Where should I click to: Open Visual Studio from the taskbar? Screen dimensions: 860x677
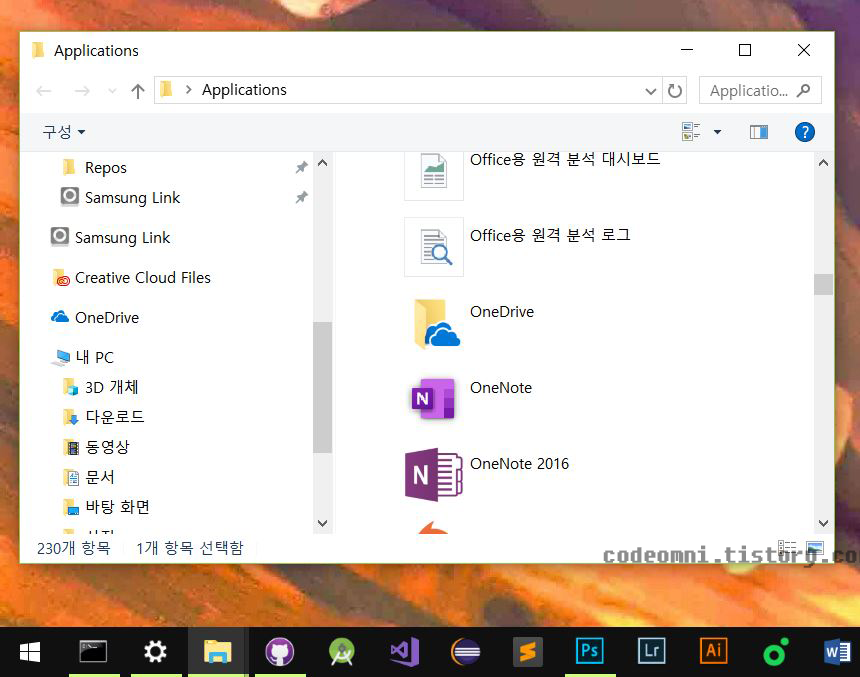[x=405, y=652]
